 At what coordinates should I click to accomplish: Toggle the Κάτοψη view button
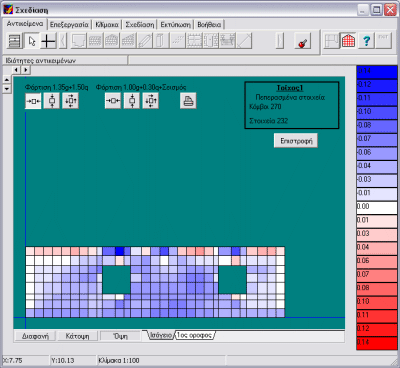click(x=77, y=336)
